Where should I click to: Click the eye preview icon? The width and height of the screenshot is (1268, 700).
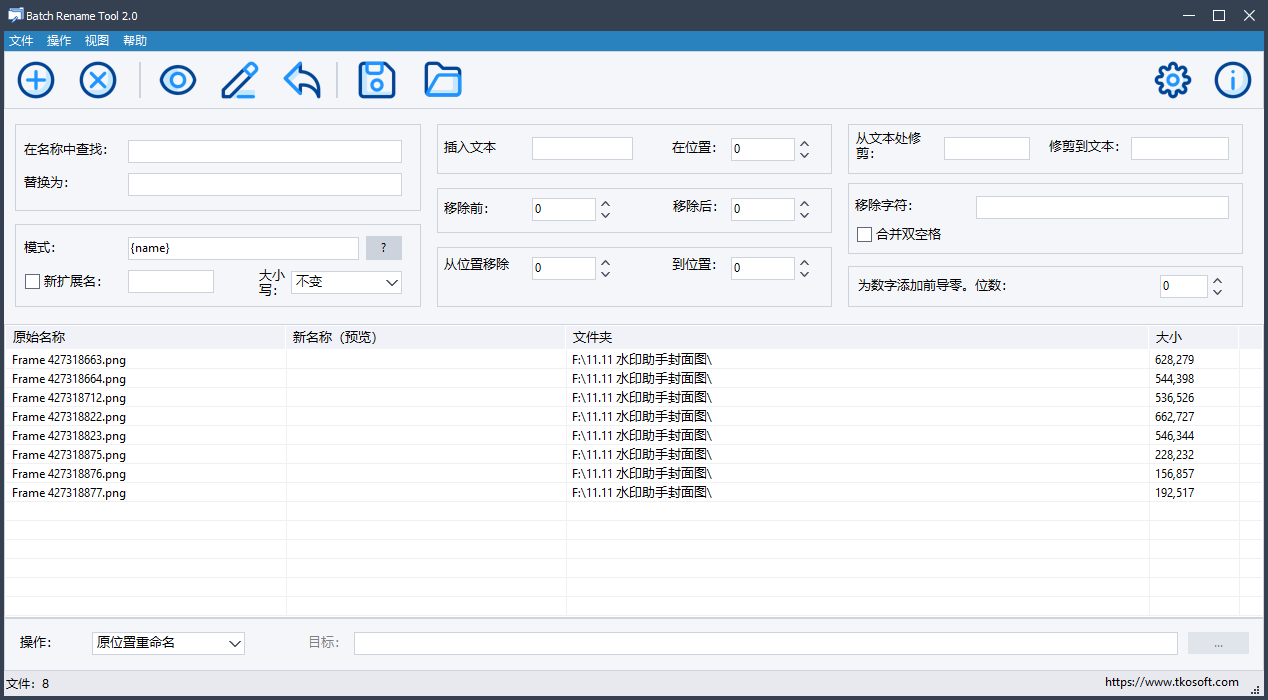coord(178,80)
